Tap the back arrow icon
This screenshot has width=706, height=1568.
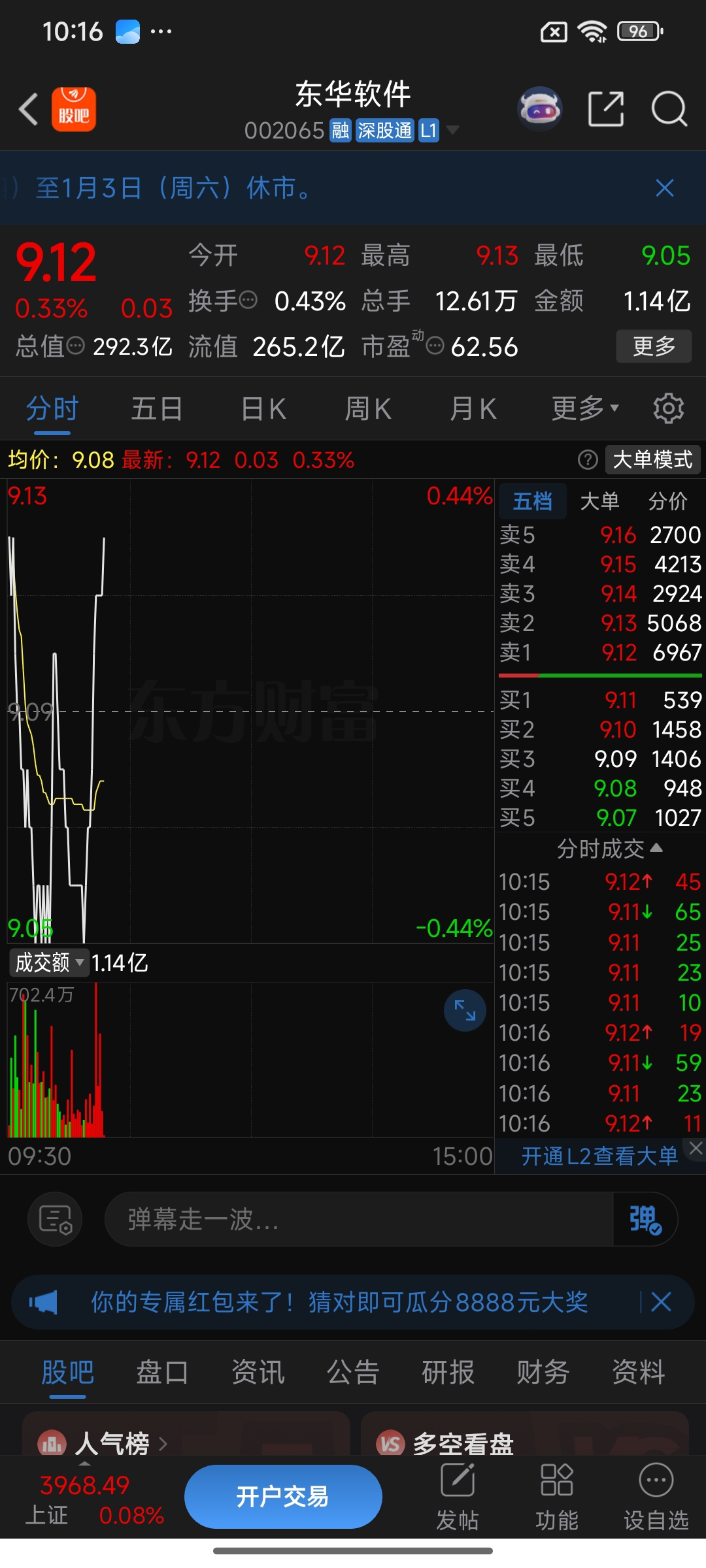tap(29, 109)
